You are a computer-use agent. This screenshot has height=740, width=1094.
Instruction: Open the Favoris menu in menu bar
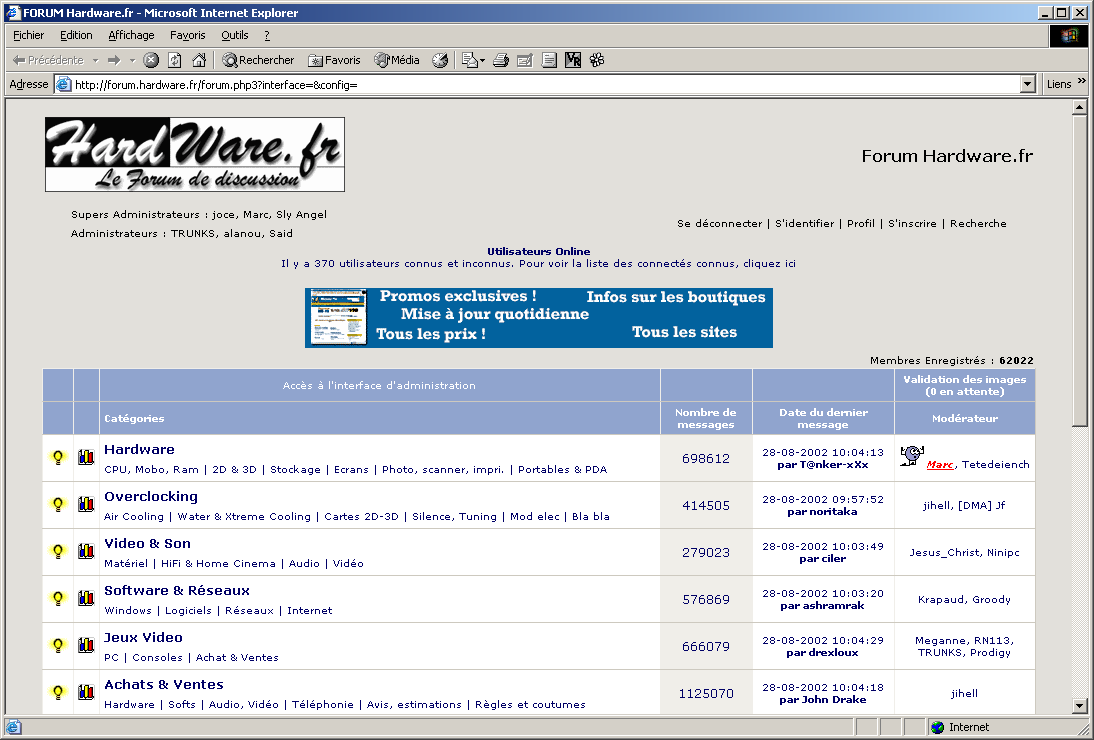click(187, 35)
